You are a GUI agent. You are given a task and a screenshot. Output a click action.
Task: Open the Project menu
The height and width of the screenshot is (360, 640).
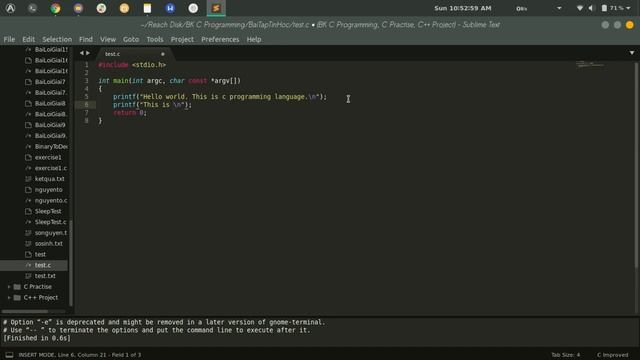pos(182,39)
